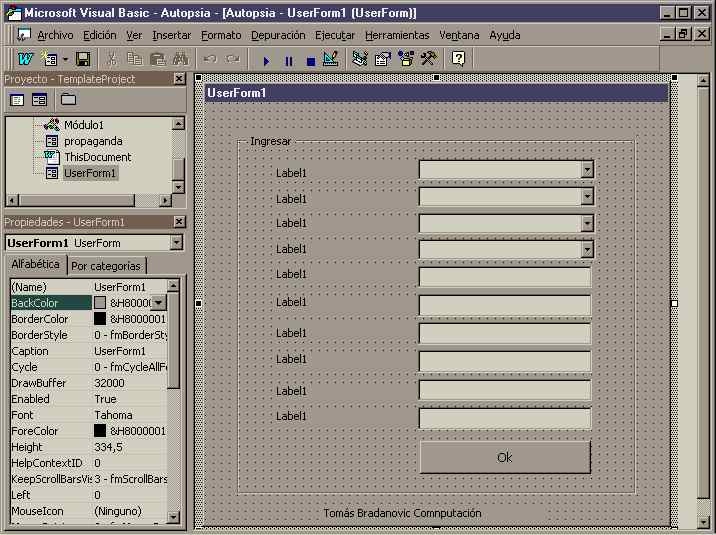Screen dimensions: 716x535
Task: Open the first combo box dropdown arrow
Action: pyautogui.click(x=587, y=170)
